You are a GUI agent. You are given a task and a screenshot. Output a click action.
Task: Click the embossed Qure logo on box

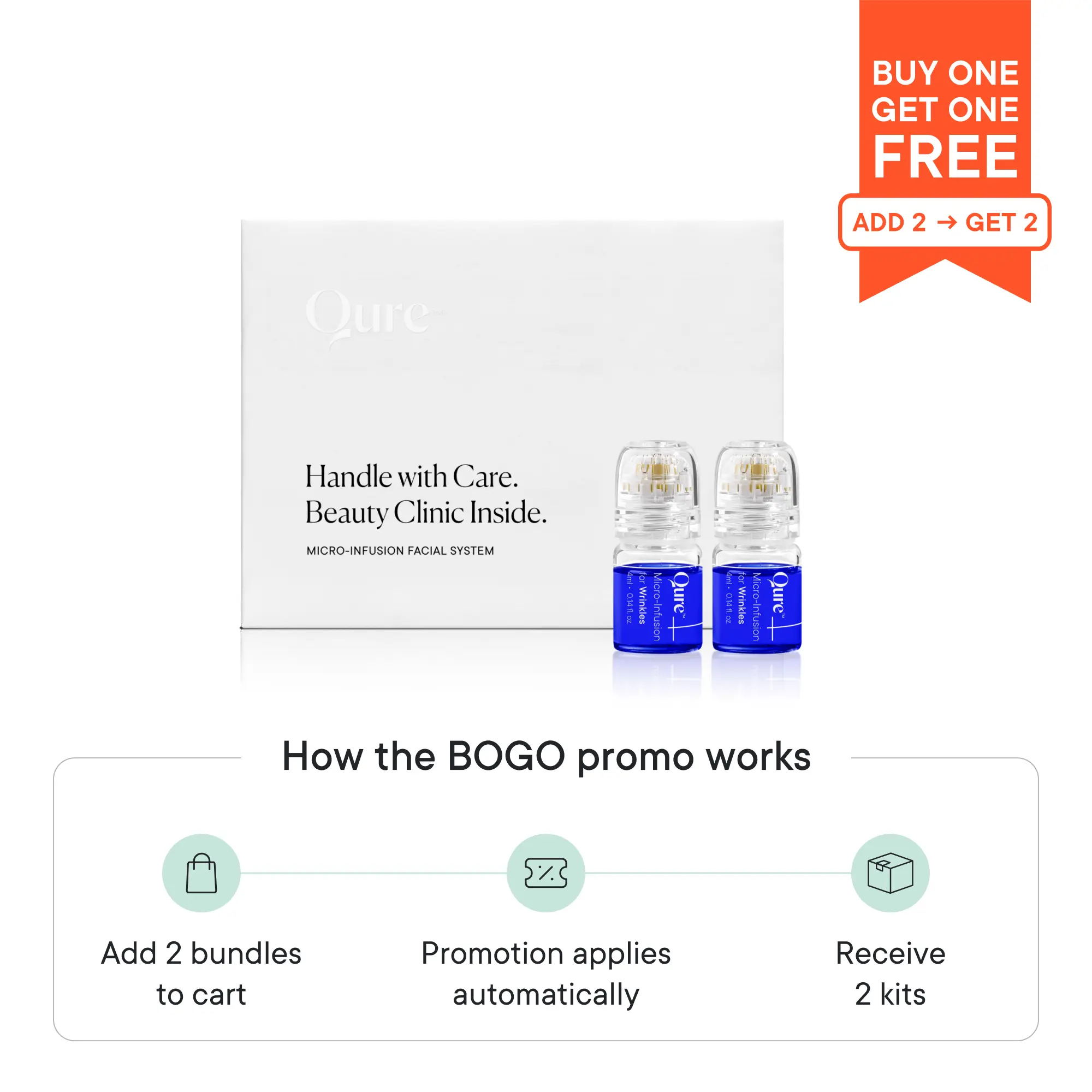click(x=373, y=317)
